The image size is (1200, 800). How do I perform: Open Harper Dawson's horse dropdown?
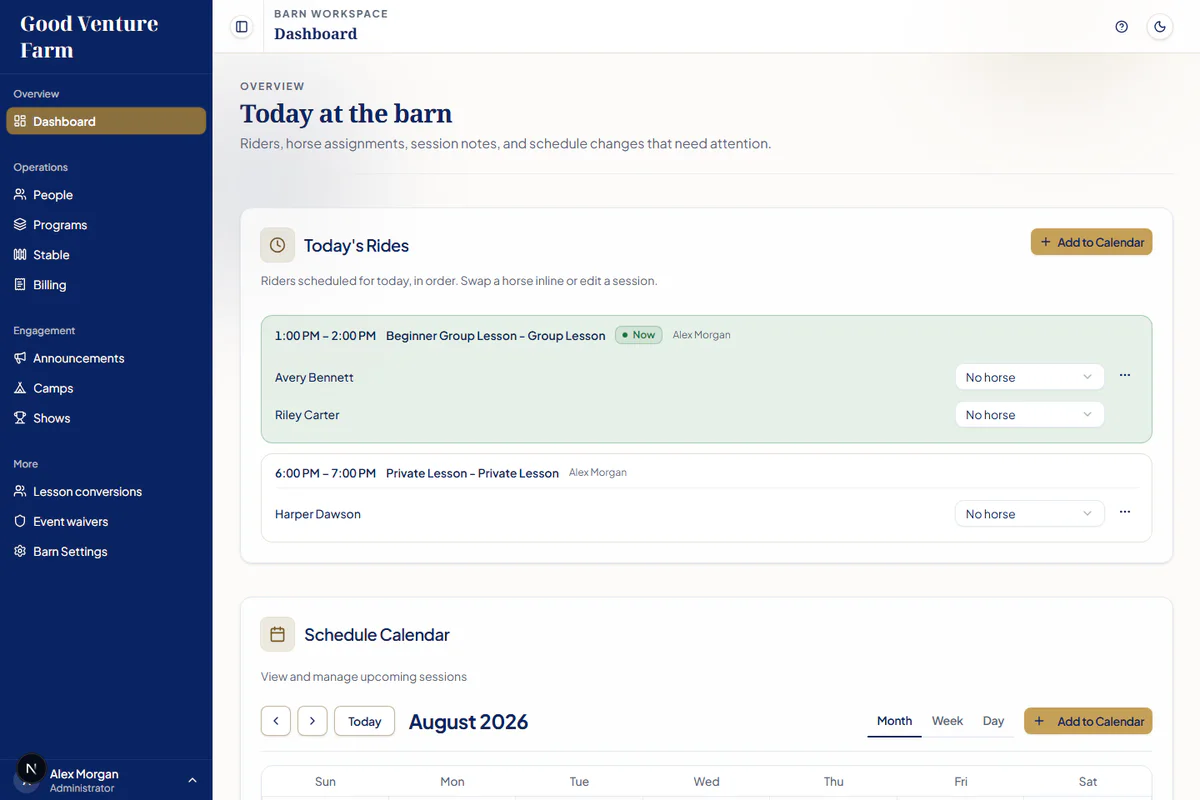[1029, 514]
